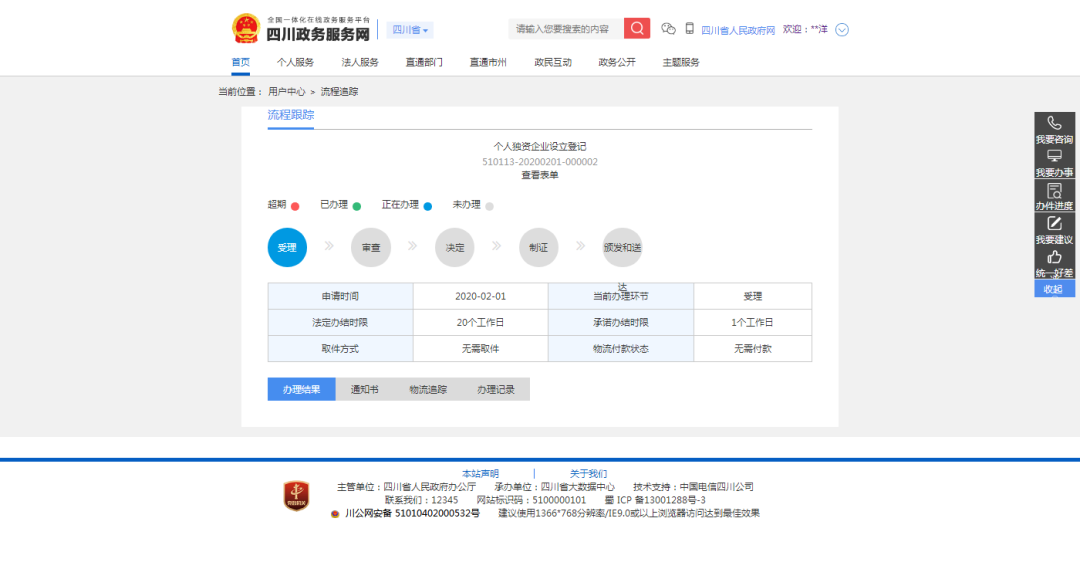Open 政民互动 navigation item

[552, 62]
